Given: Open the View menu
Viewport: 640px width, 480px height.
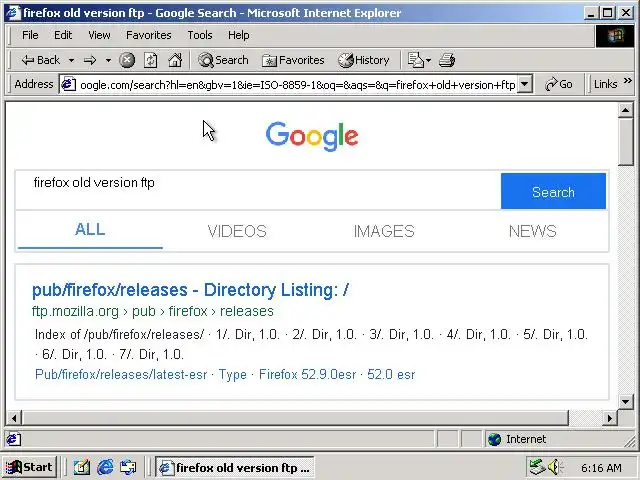Looking at the screenshot, I should click(99, 35).
